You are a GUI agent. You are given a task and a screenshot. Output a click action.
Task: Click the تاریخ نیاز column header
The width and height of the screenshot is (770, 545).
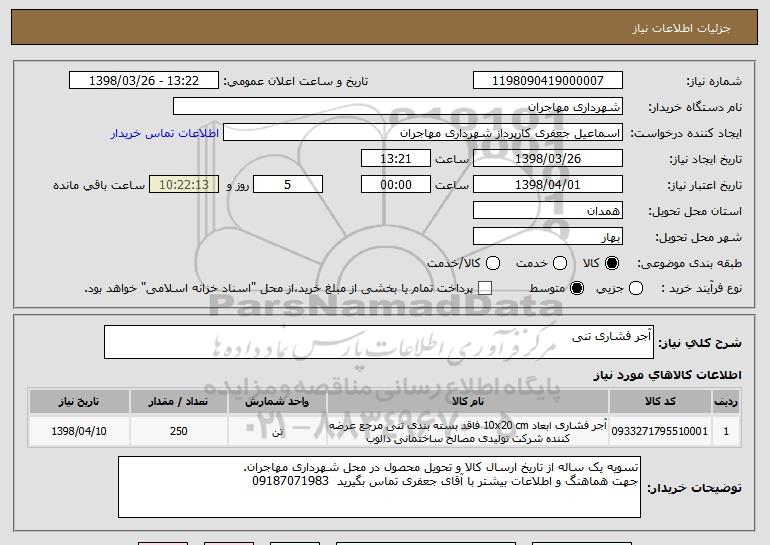point(79,402)
